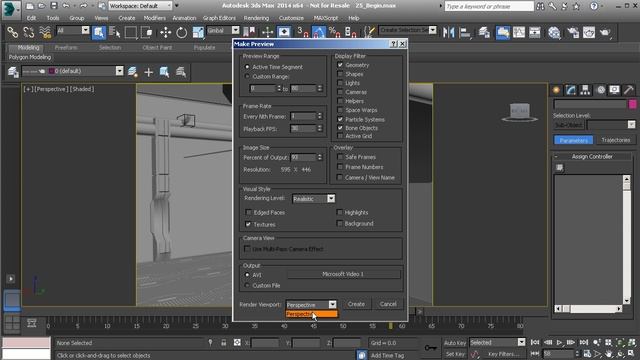640x360 pixels.
Task: Activate the Select and Link tool
Action: 12,32
